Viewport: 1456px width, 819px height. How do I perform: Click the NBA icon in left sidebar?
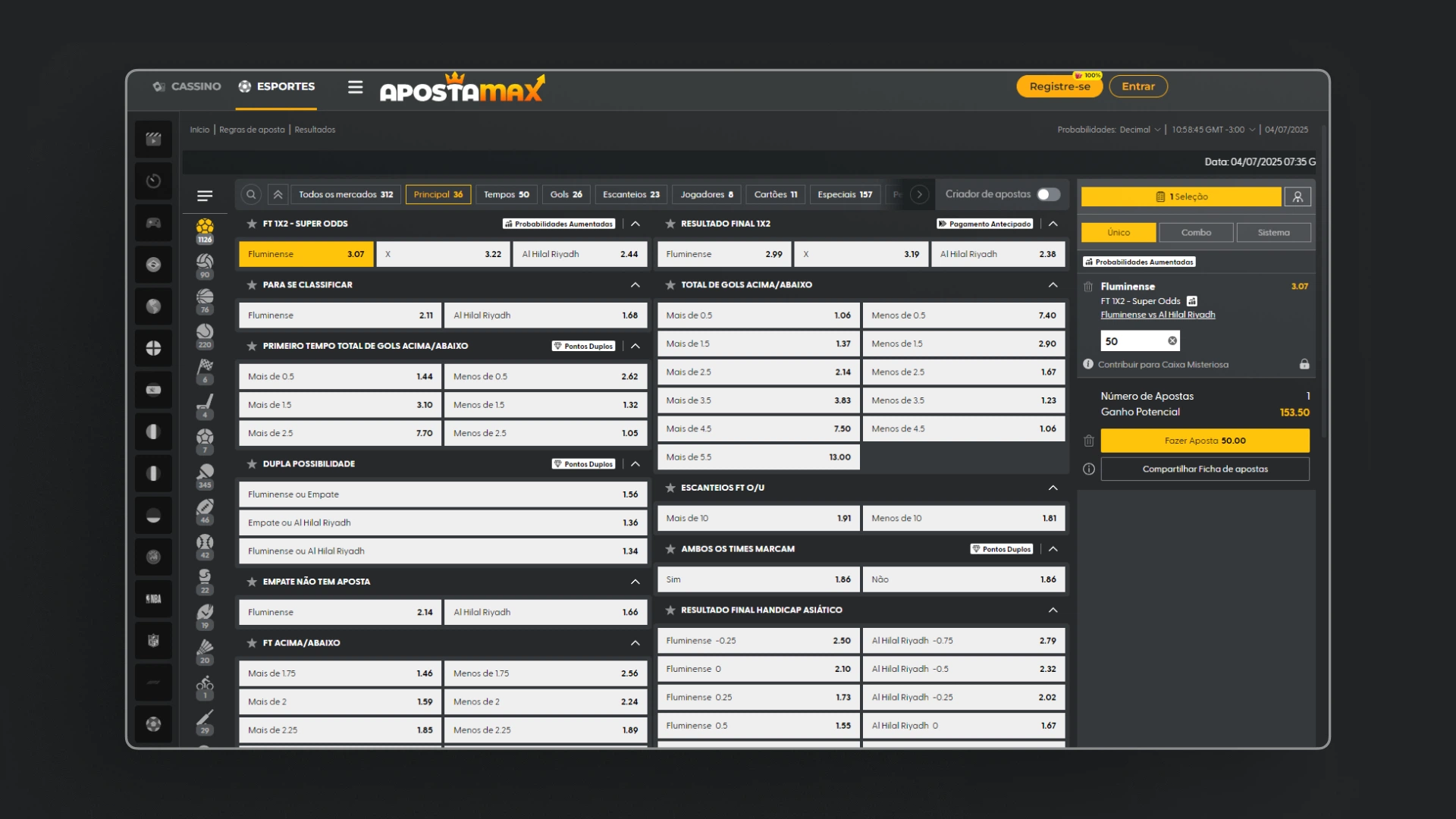point(153,599)
